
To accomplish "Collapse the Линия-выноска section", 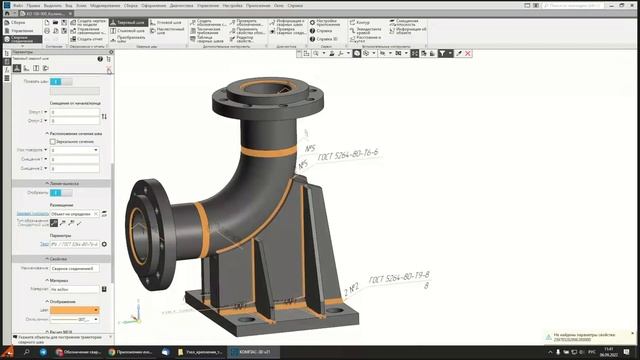I will click(47, 184).
